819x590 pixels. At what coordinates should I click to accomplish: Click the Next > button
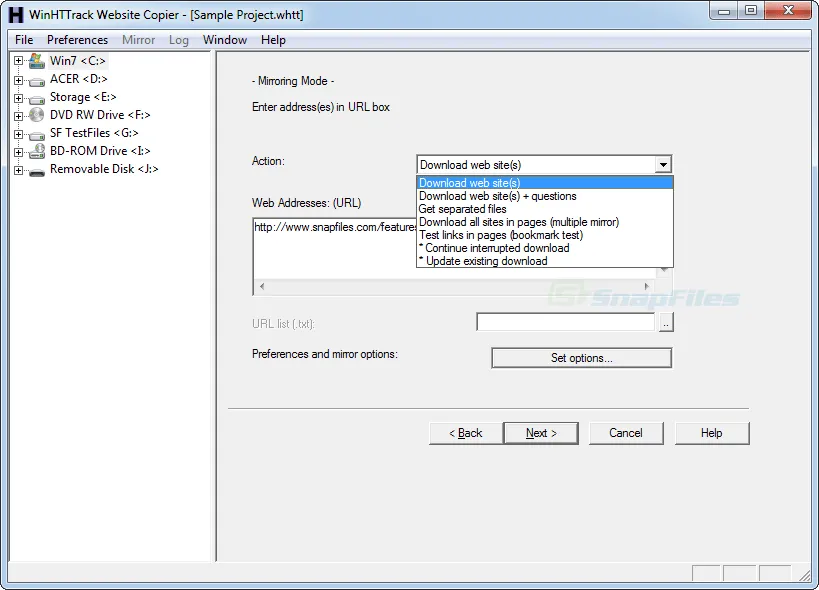(541, 433)
